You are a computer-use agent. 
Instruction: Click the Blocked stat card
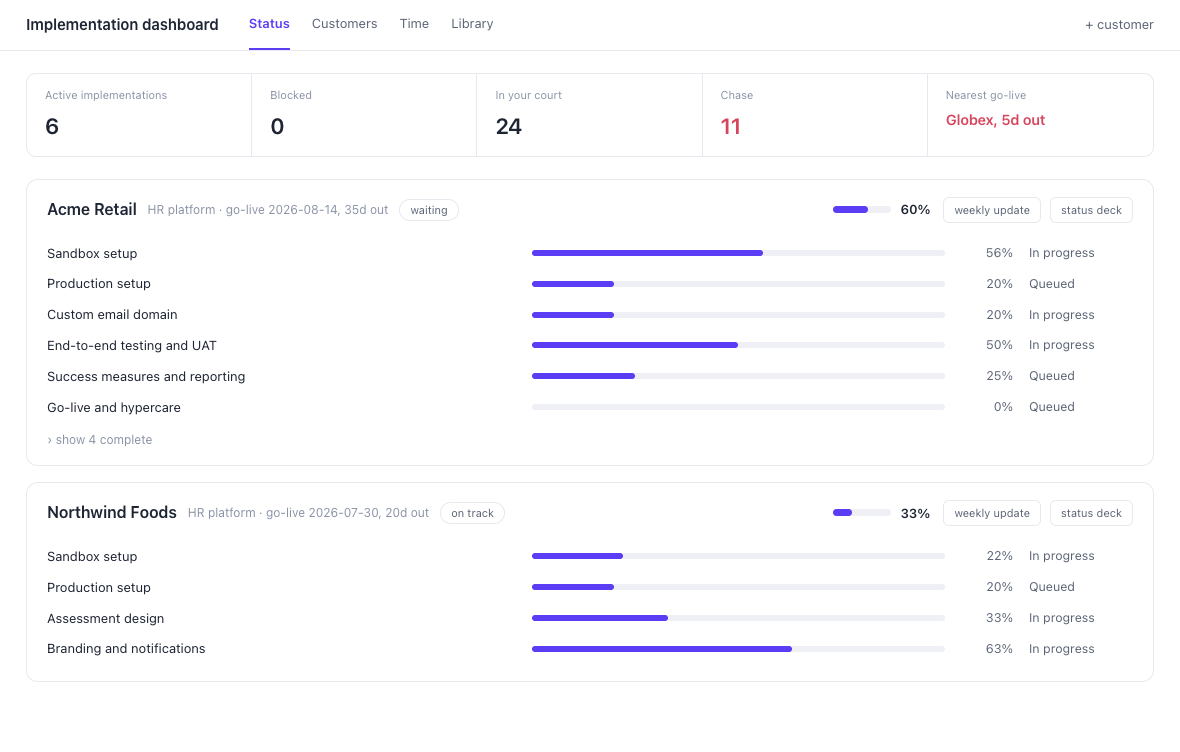pyautogui.click(x=363, y=115)
